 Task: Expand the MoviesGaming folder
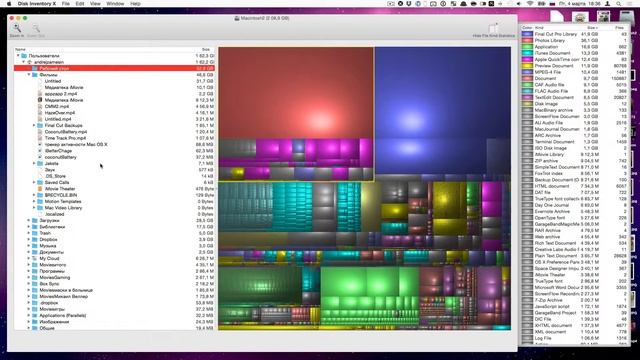29,278
